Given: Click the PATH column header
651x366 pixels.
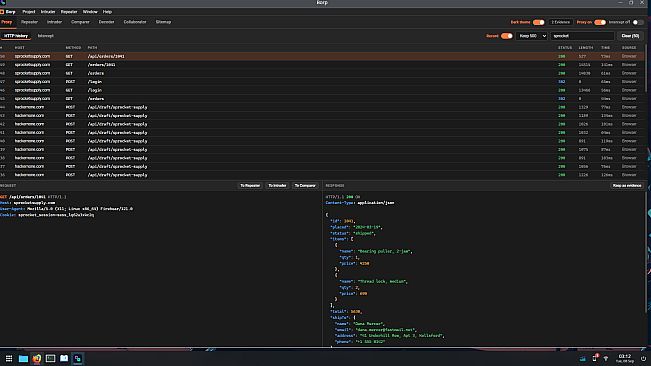Looking at the screenshot, I should point(92,48).
